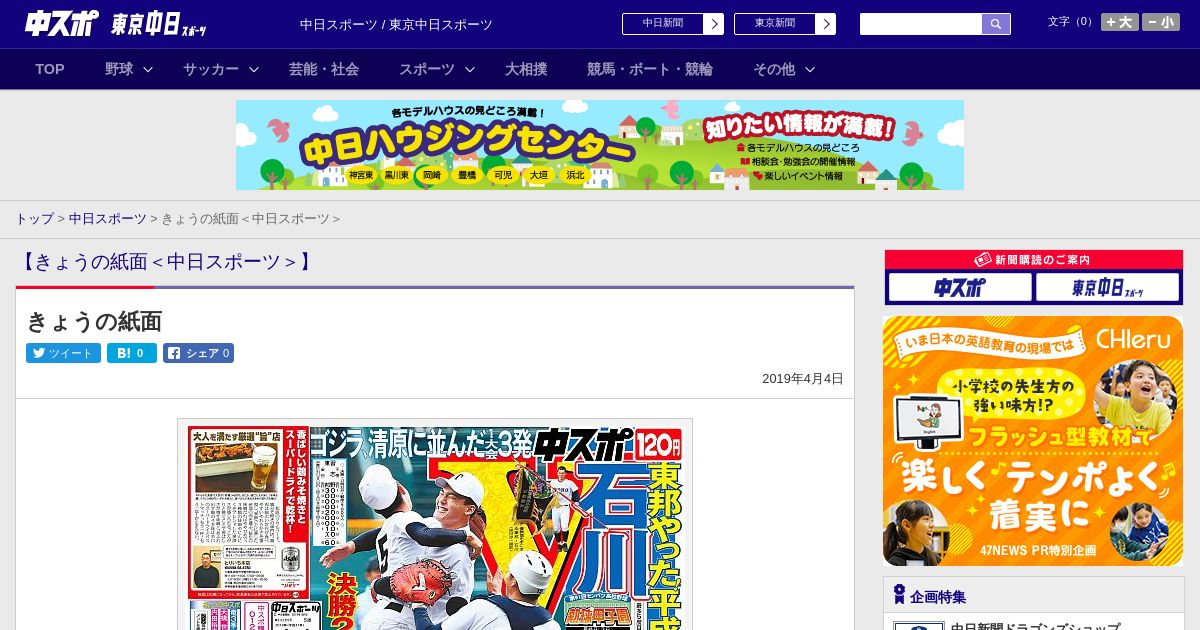Click the きょうの紙面 article heading

point(94,321)
